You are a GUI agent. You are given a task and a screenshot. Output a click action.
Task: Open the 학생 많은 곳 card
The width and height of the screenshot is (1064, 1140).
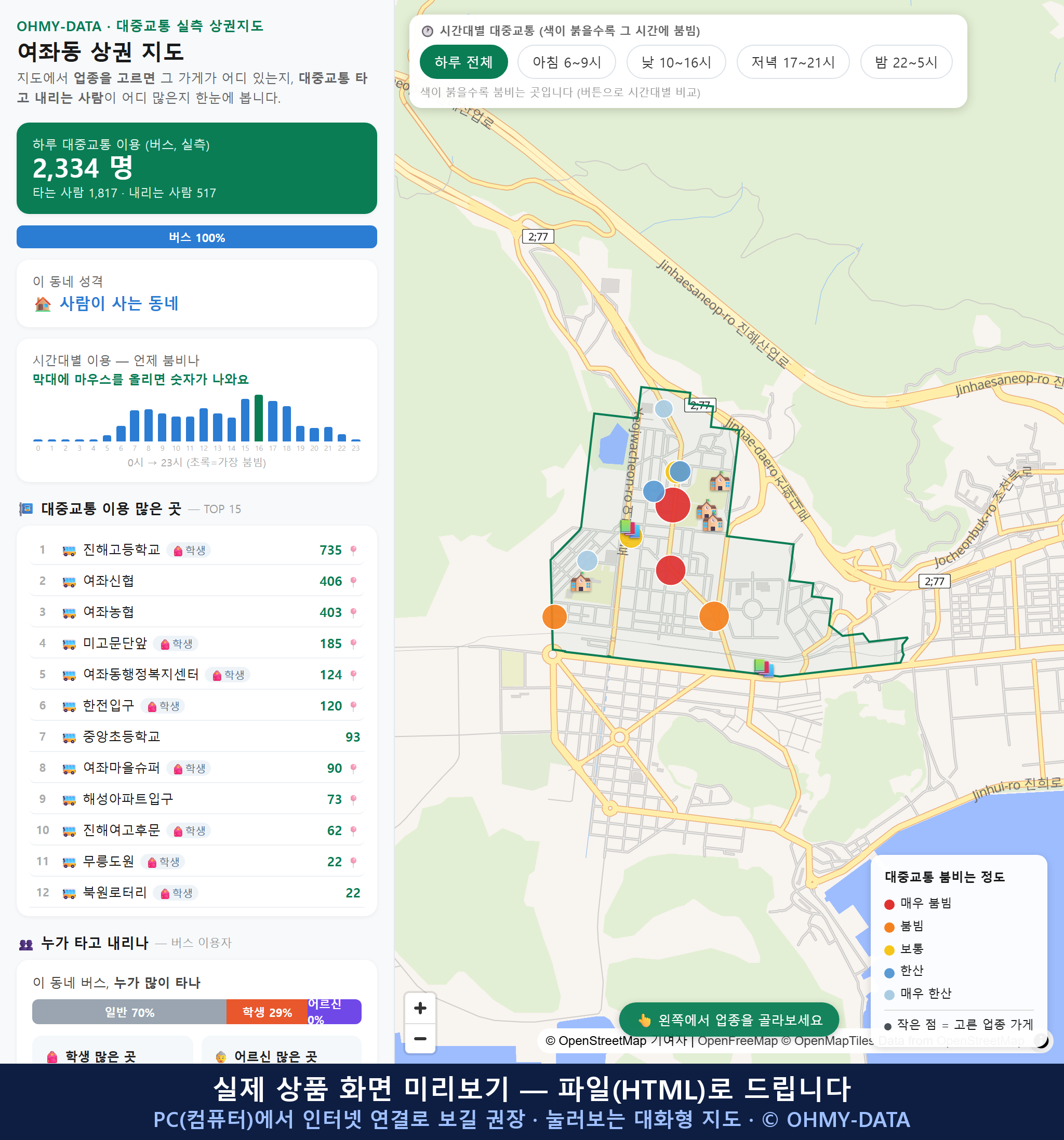[x=112, y=1051]
